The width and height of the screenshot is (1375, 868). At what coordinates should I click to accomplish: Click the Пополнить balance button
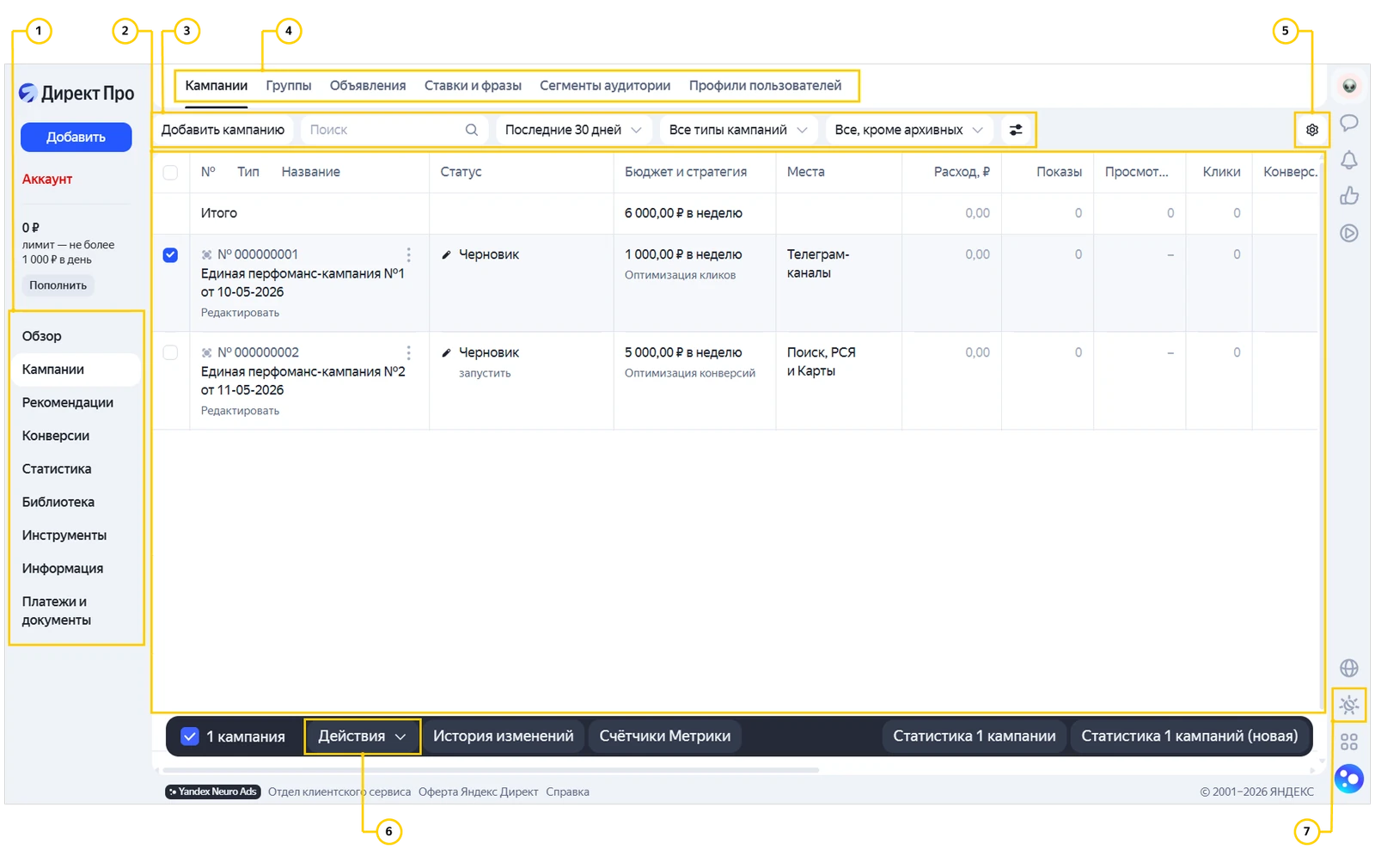pos(58,285)
